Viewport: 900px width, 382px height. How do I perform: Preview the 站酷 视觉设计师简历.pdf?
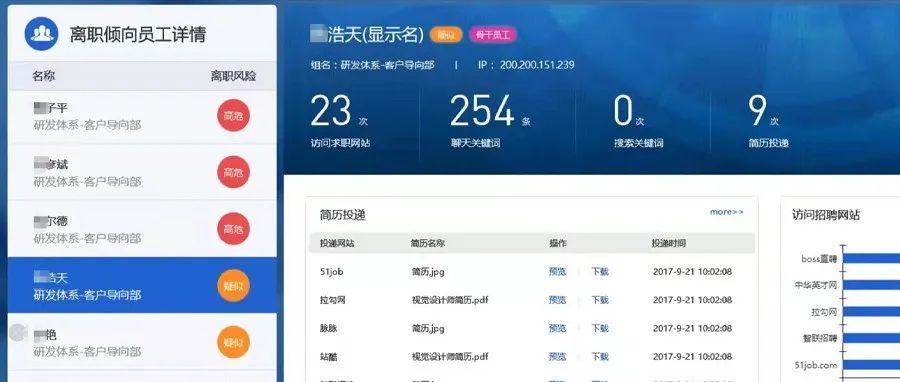[557, 356]
